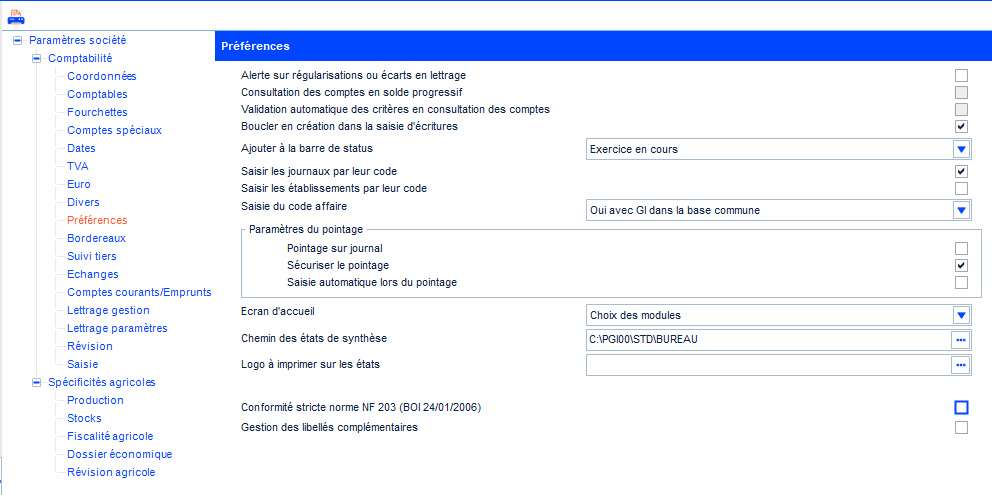This screenshot has width=992, height=495.
Task: Collapse the Paramètres société tree node
Action: (x=17, y=40)
